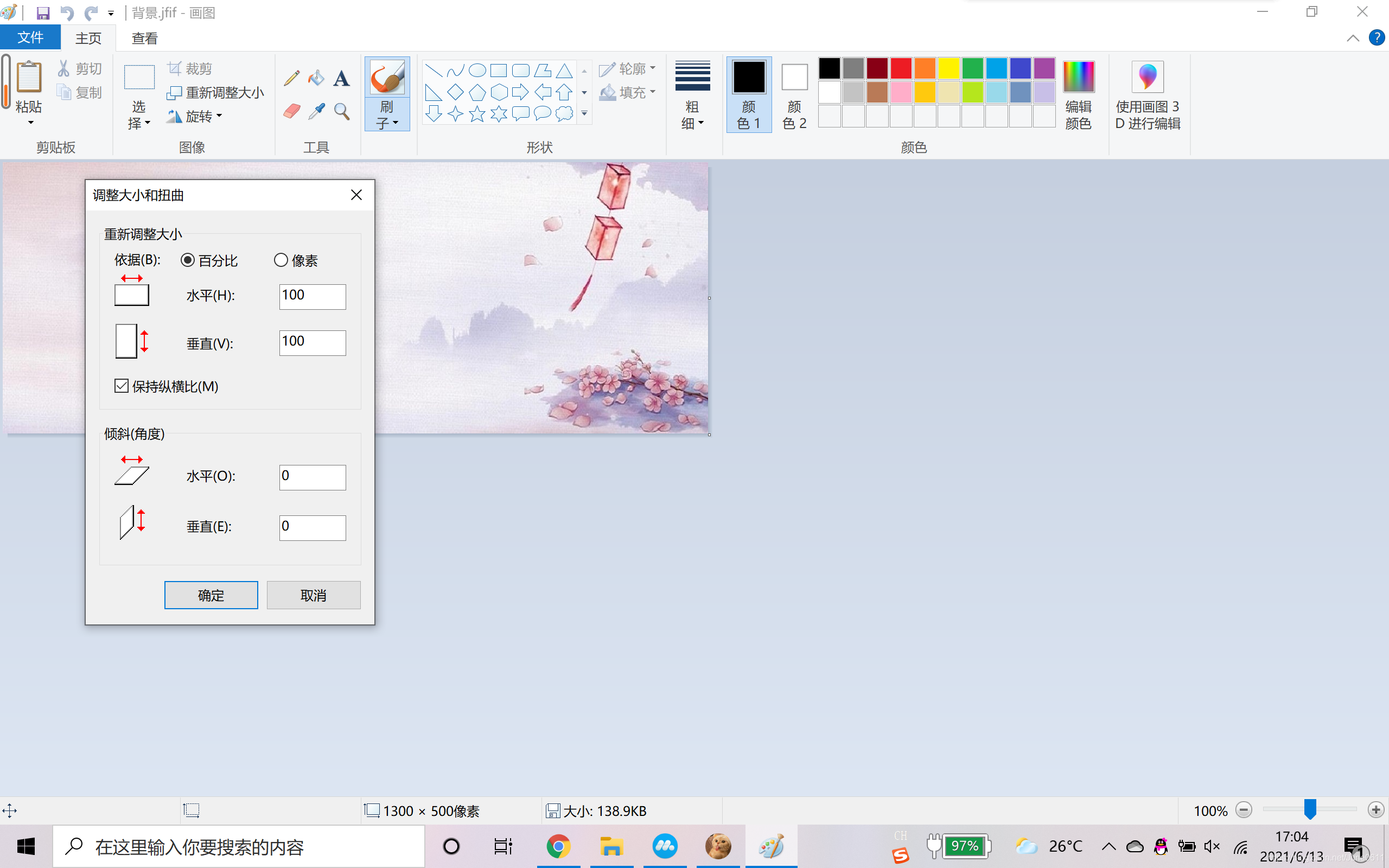Click the Redo arrow
Screen dimensions: 1389x868
point(91,12)
